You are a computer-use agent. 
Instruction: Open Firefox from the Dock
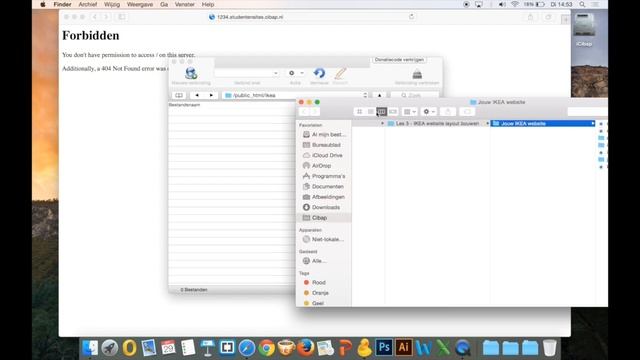pos(305,348)
